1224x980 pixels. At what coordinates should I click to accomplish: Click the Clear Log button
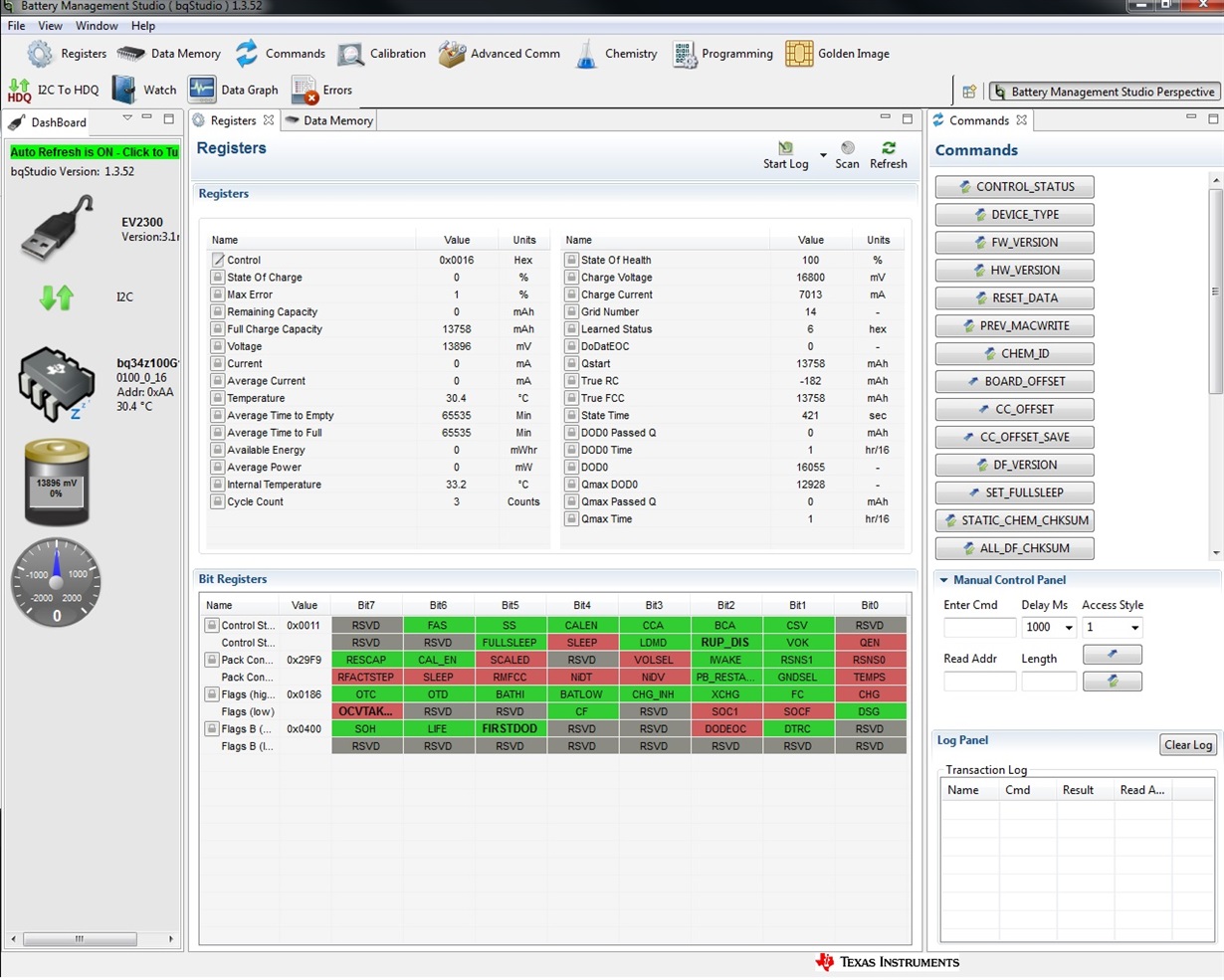pyautogui.click(x=1188, y=745)
